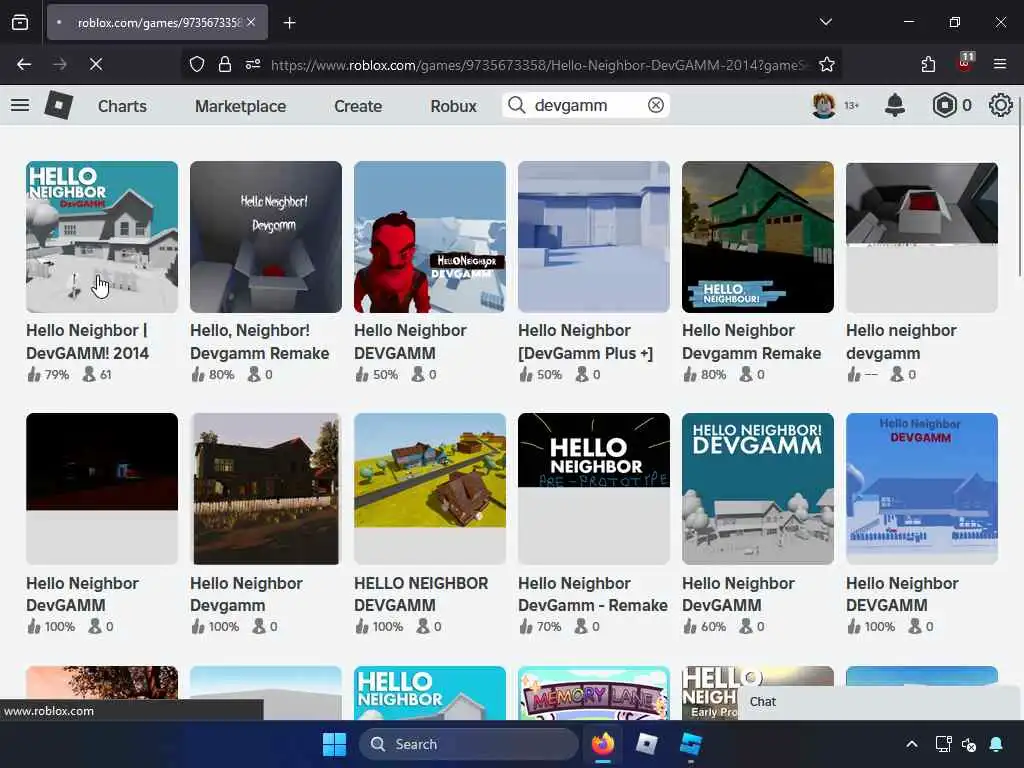Open the Robux nav item
The image size is (1024, 768).
click(x=453, y=106)
